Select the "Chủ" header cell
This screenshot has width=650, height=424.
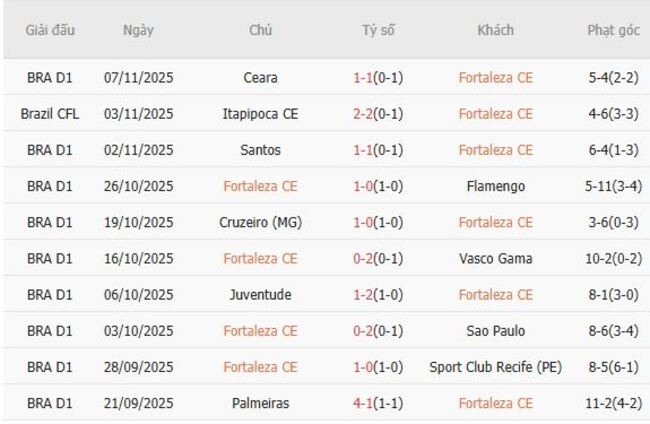coord(261,30)
